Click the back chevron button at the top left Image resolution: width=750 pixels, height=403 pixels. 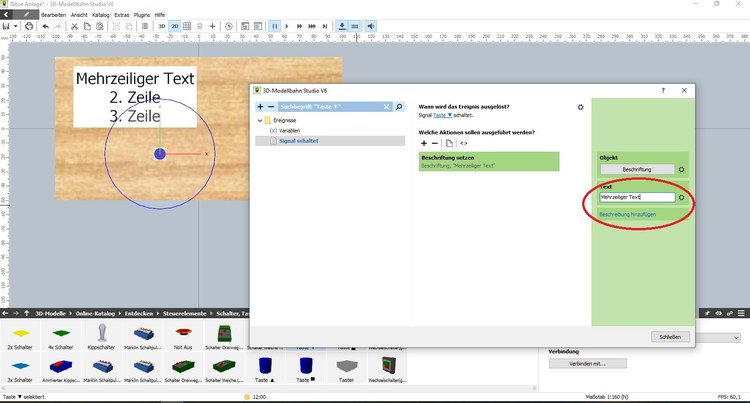6,15
